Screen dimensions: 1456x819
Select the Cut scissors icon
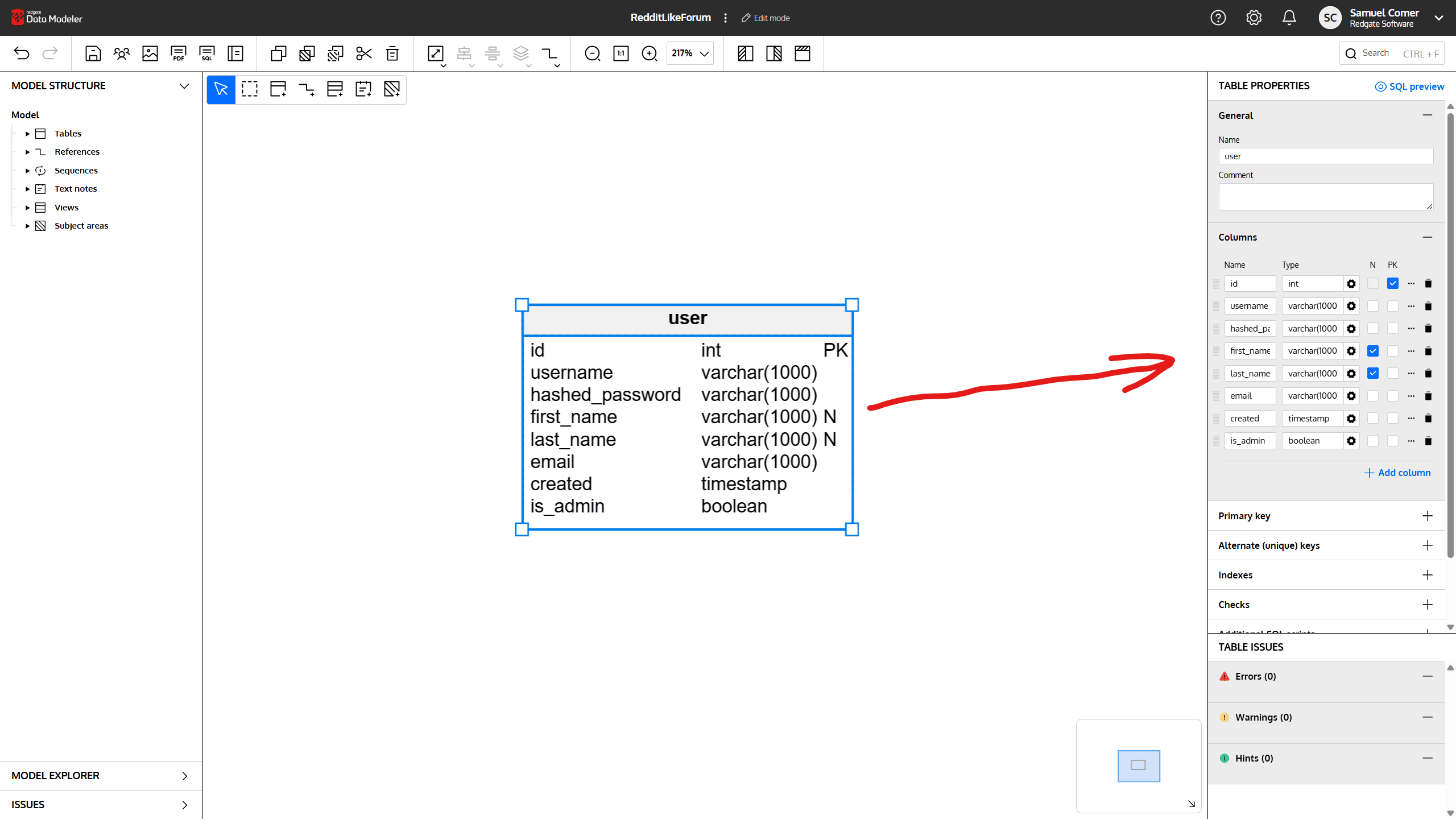point(363,53)
